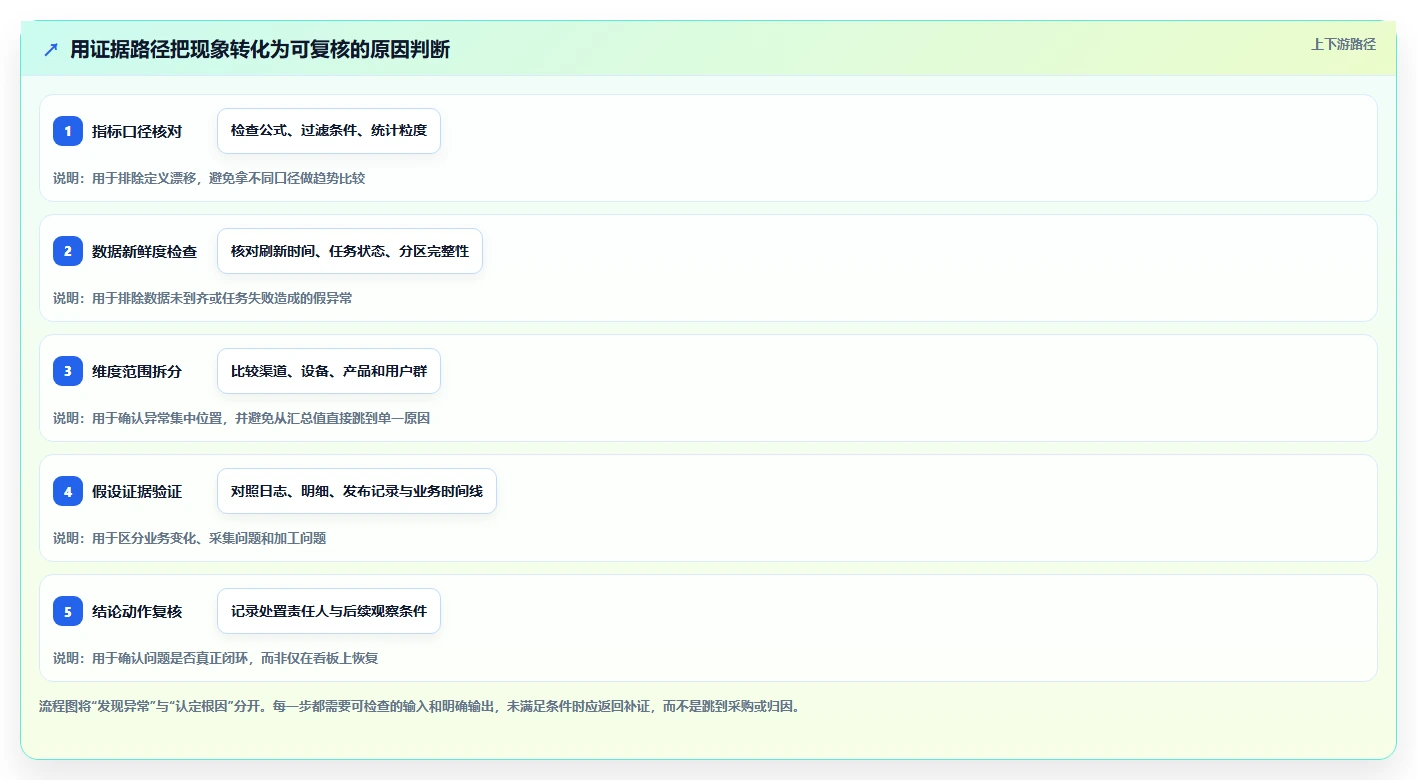Image resolution: width=1417 pixels, height=780 pixels.
Task: Click the 维度范围拆分 step title
Action: [137, 371]
